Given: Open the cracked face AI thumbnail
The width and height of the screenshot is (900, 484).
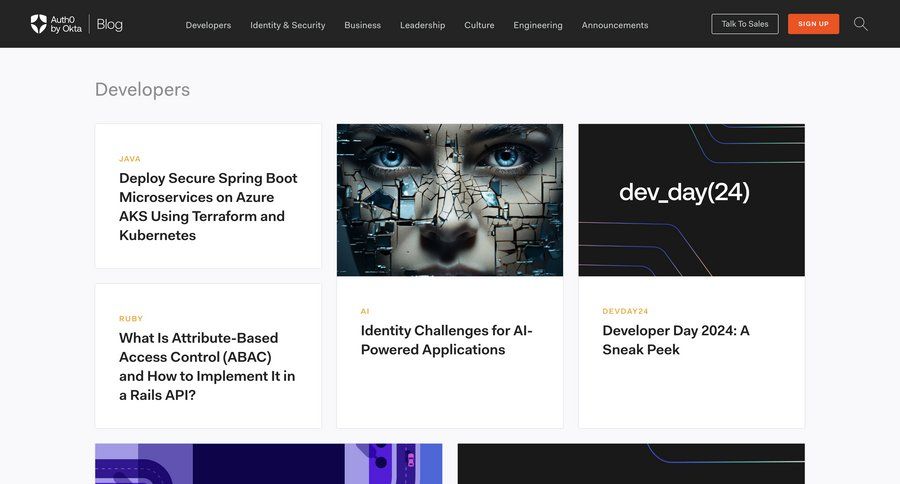Looking at the screenshot, I should coord(450,200).
